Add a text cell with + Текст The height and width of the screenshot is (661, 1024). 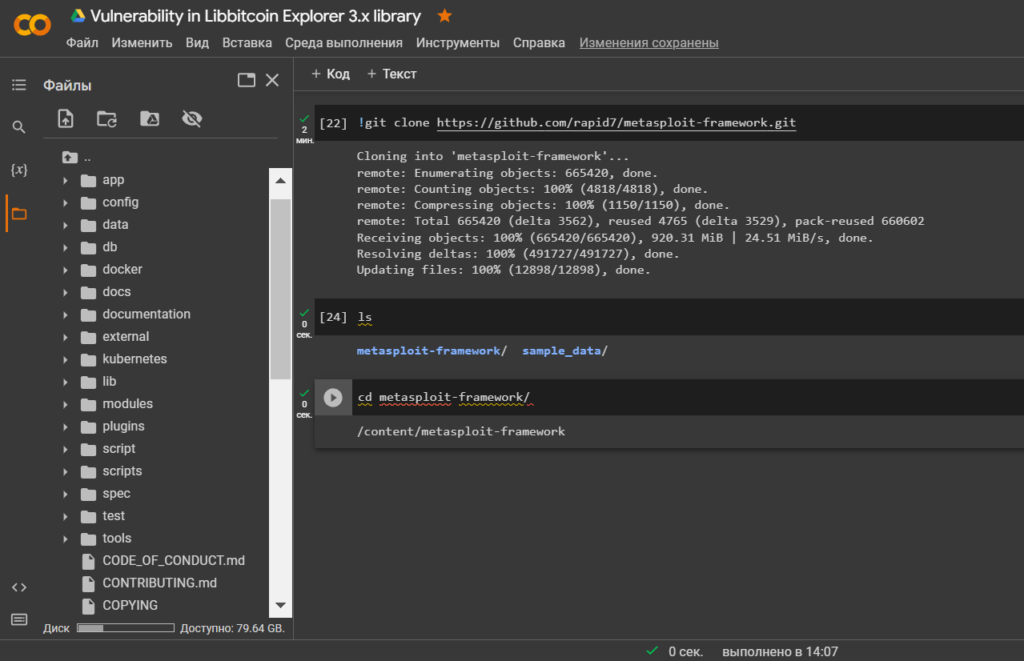point(392,74)
